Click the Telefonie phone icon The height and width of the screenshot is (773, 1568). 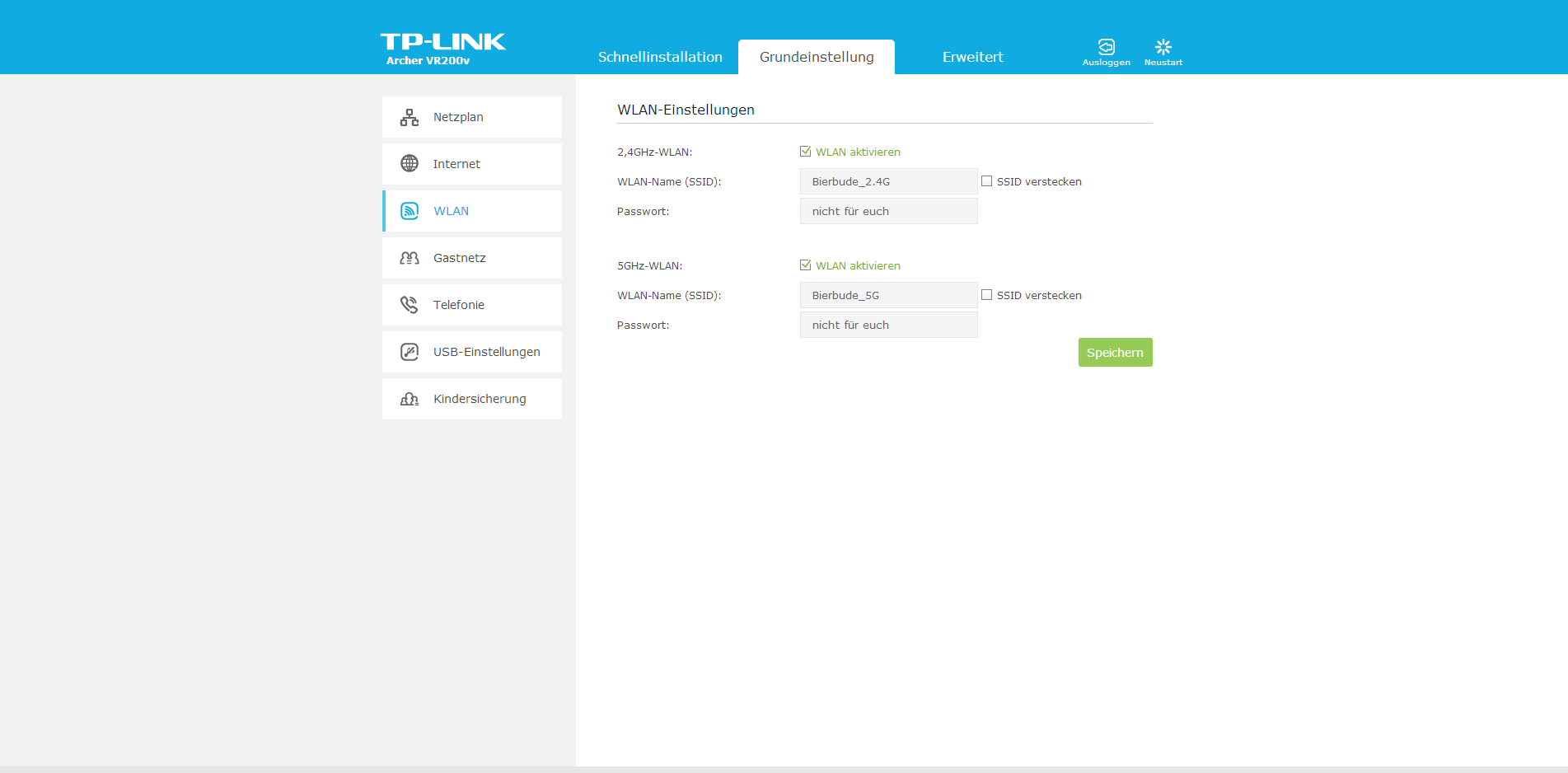click(x=410, y=305)
